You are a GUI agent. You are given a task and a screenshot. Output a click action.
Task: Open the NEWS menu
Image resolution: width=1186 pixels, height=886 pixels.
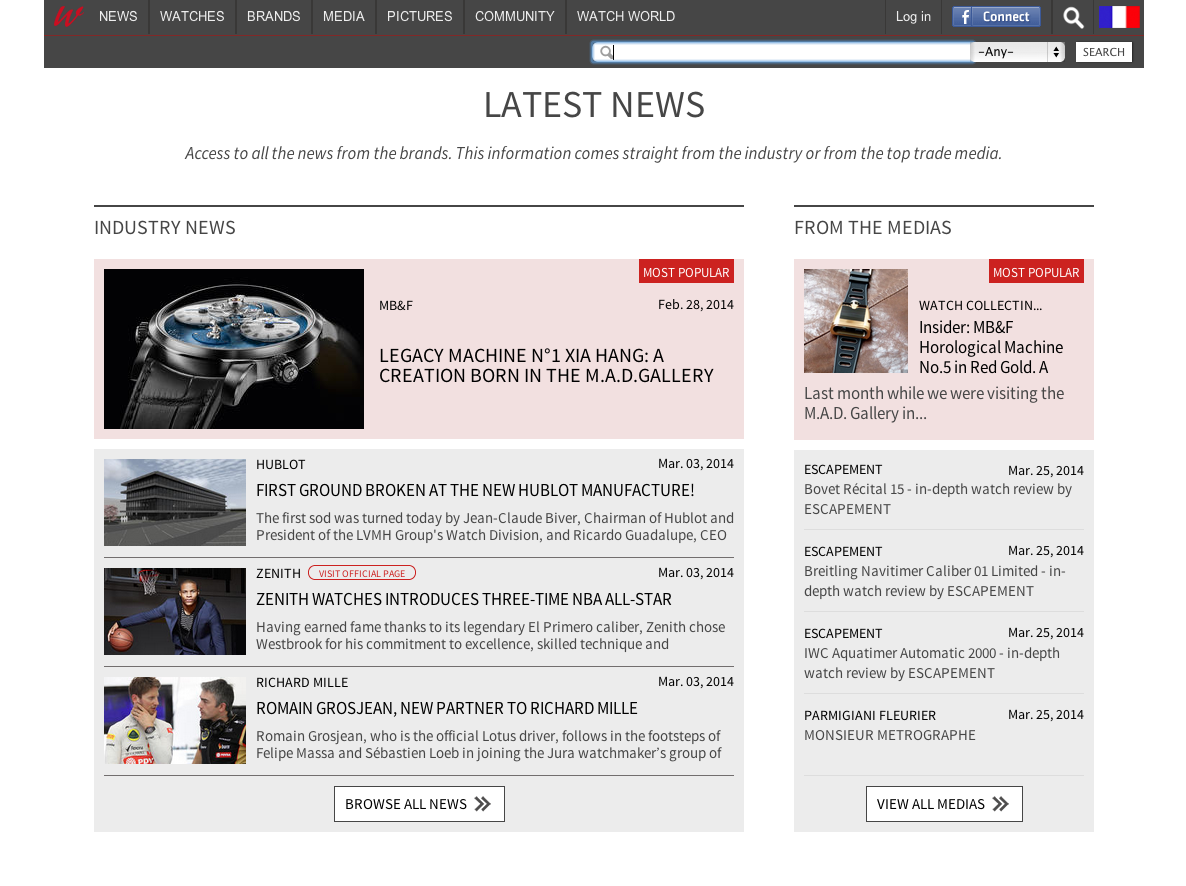(x=118, y=17)
